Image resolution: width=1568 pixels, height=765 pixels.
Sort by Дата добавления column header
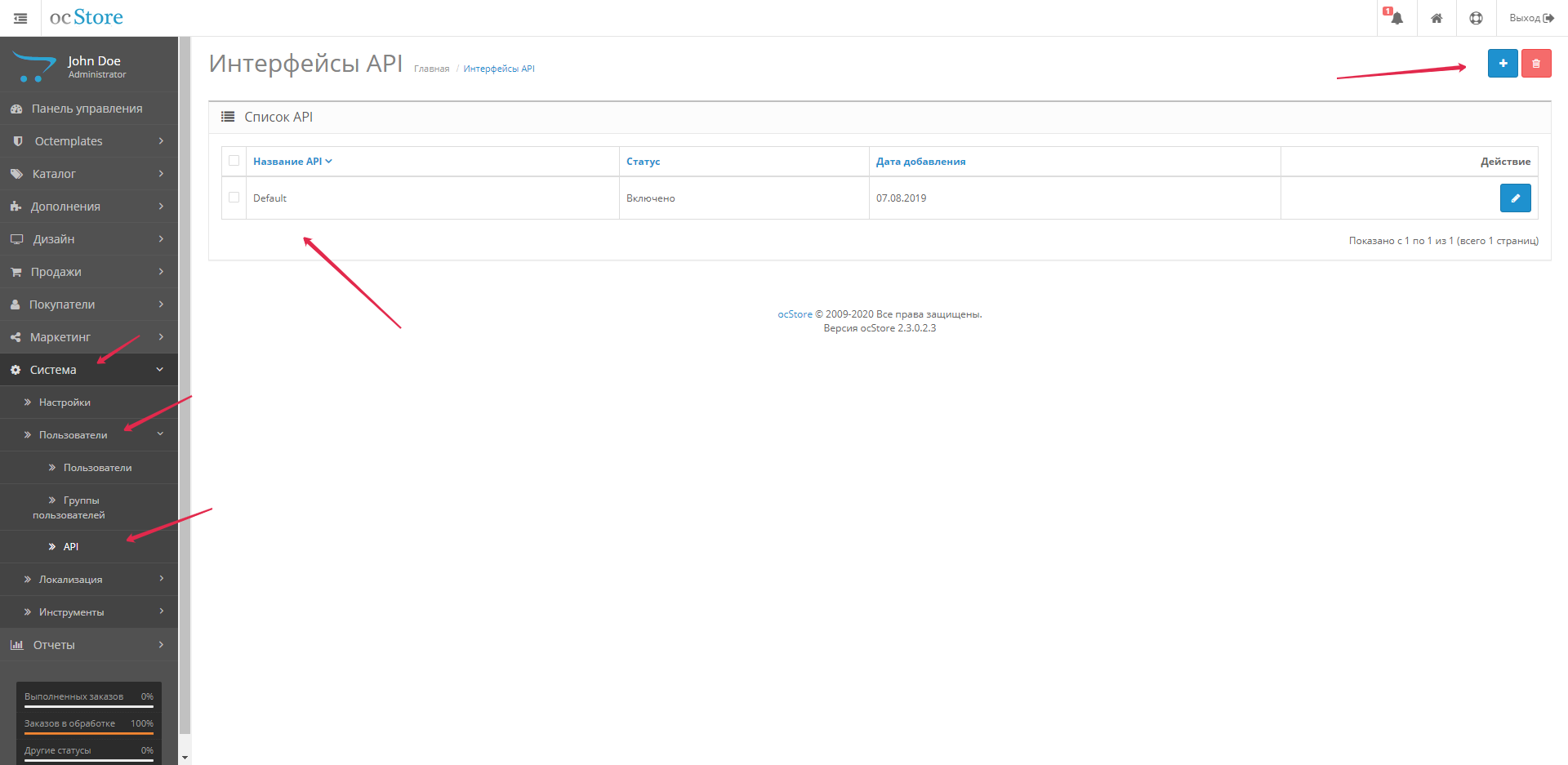[920, 162]
